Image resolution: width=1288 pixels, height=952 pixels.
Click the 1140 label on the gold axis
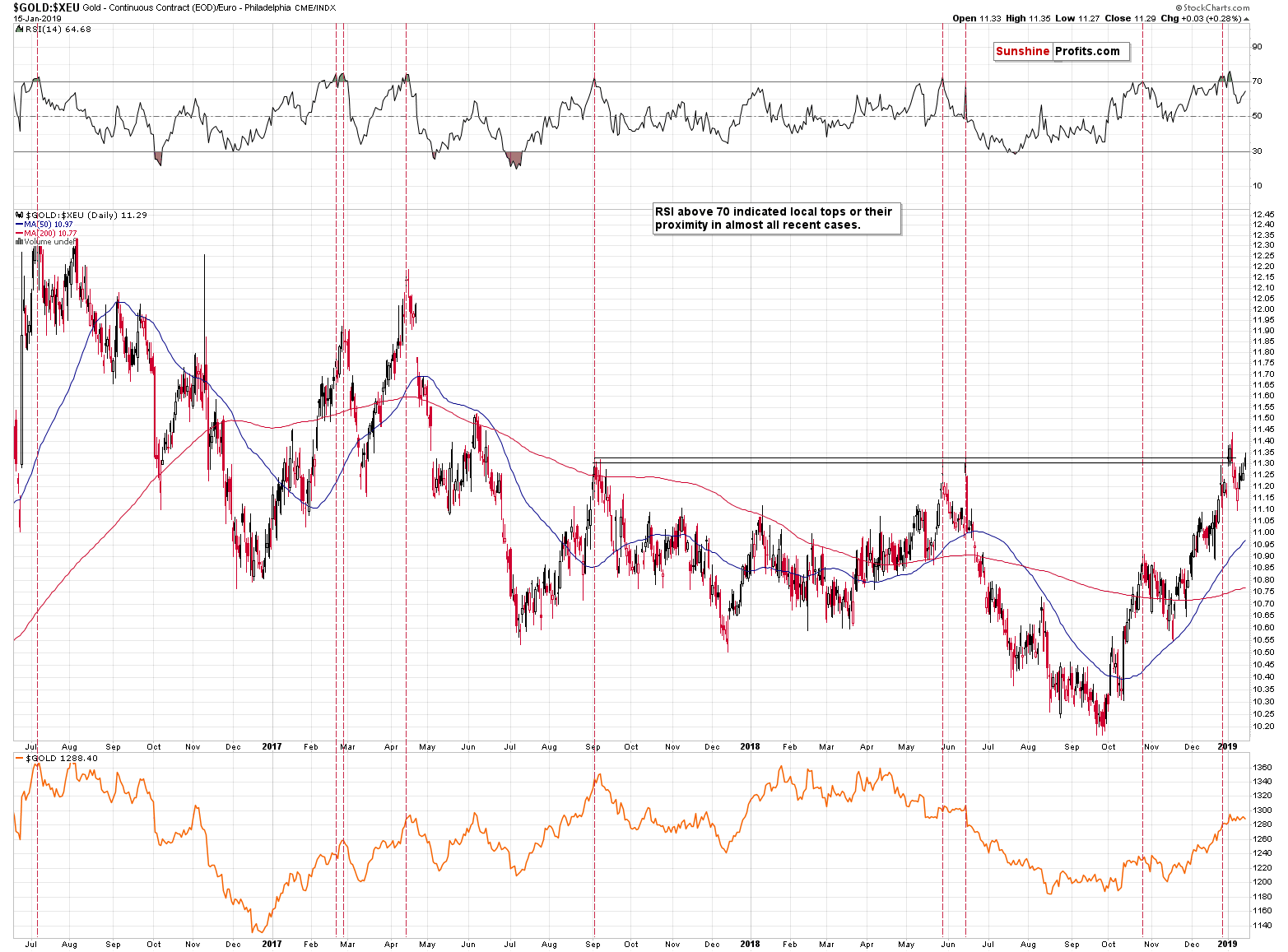(x=1262, y=926)
